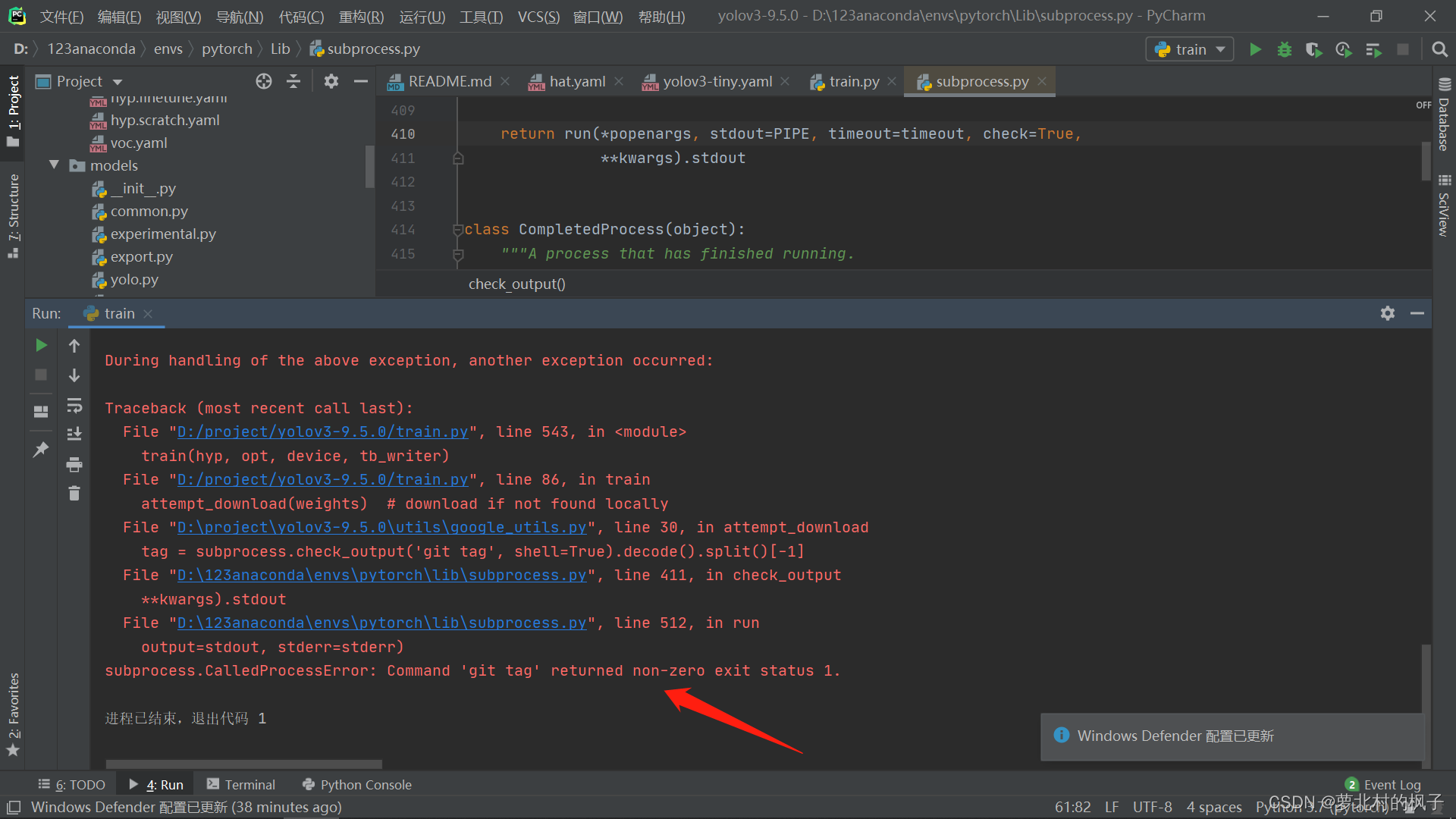Toggle tool window bars at bottom-left
The width and height of the screenshot is (1456, 819).
tap(14, 807)
